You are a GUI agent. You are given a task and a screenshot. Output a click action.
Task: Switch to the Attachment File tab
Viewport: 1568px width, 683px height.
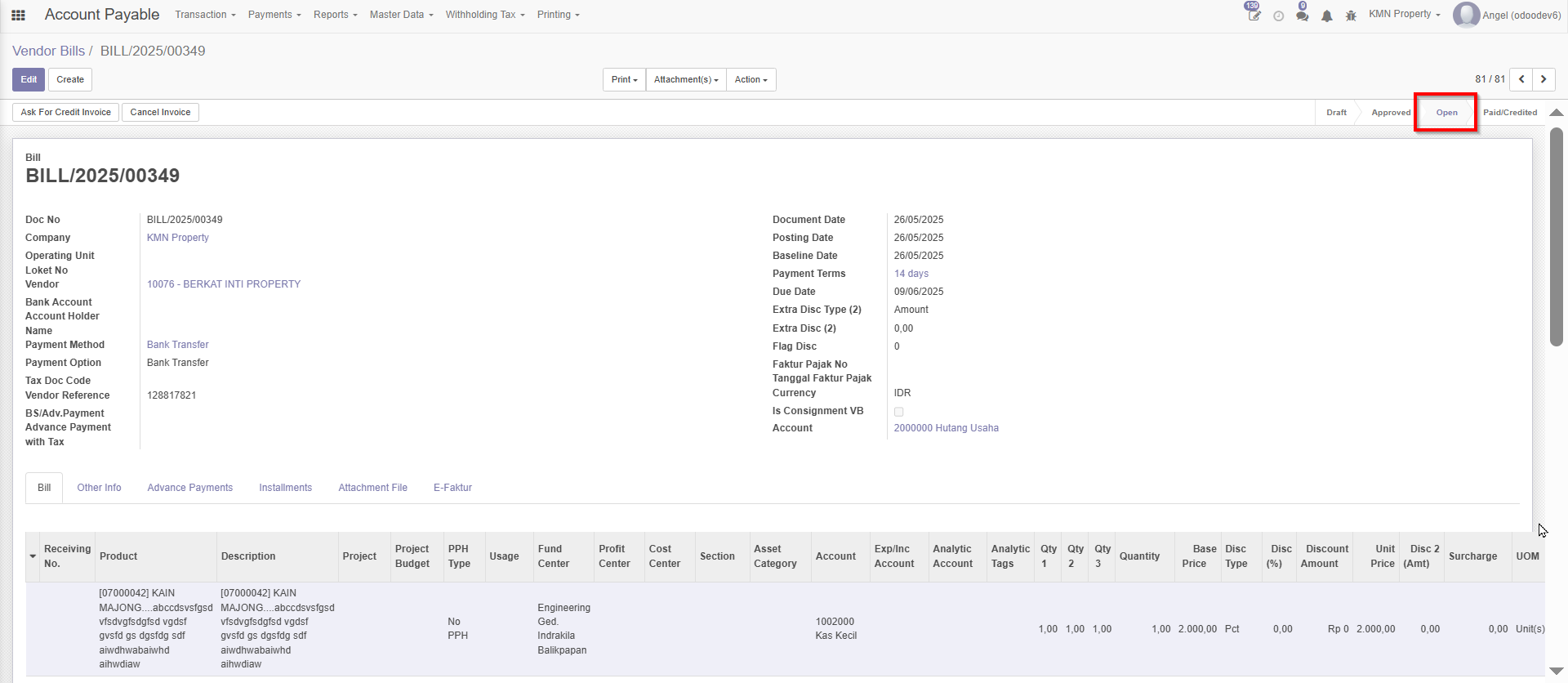372,488
